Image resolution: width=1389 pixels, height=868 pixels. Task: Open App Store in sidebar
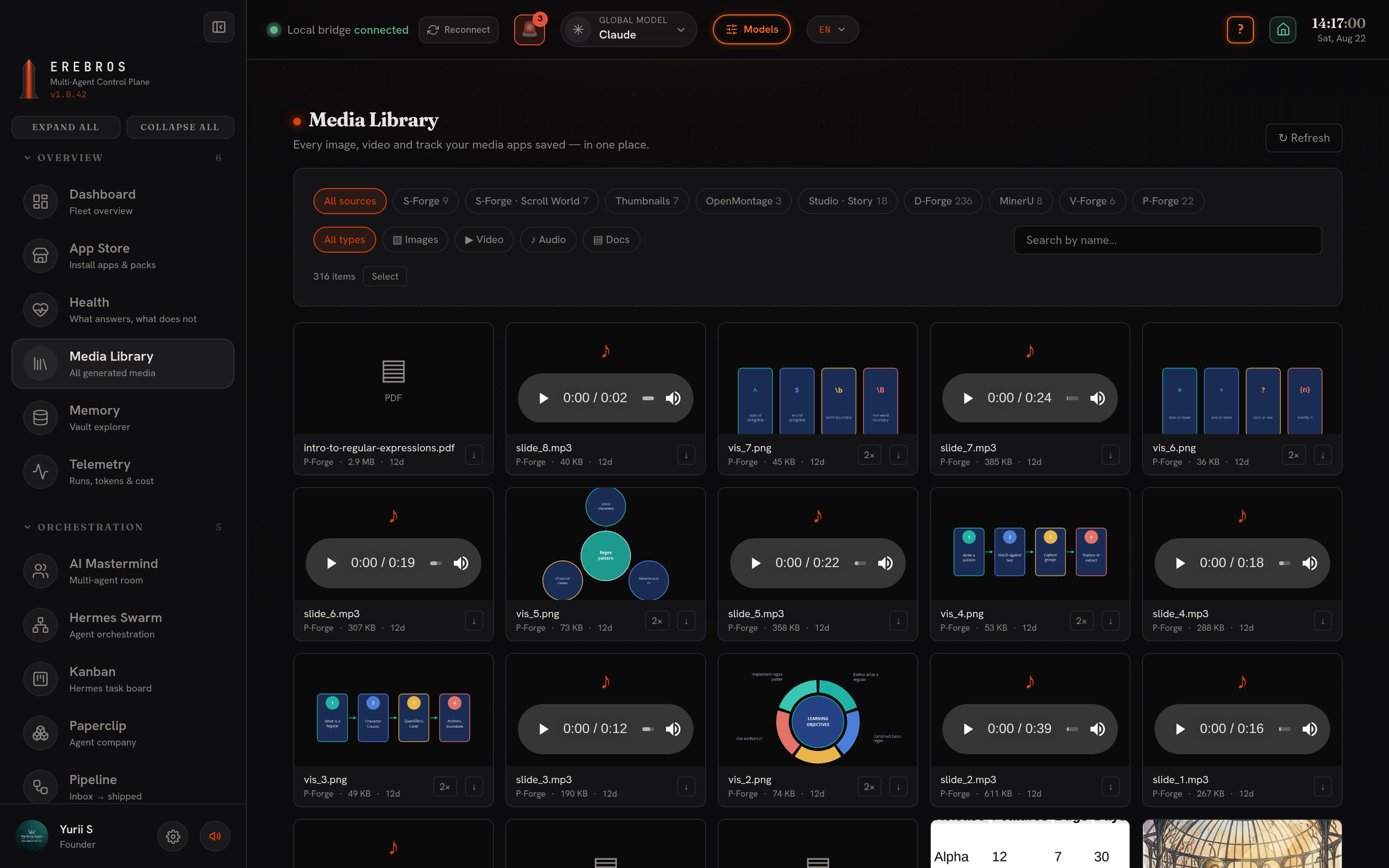123,256
